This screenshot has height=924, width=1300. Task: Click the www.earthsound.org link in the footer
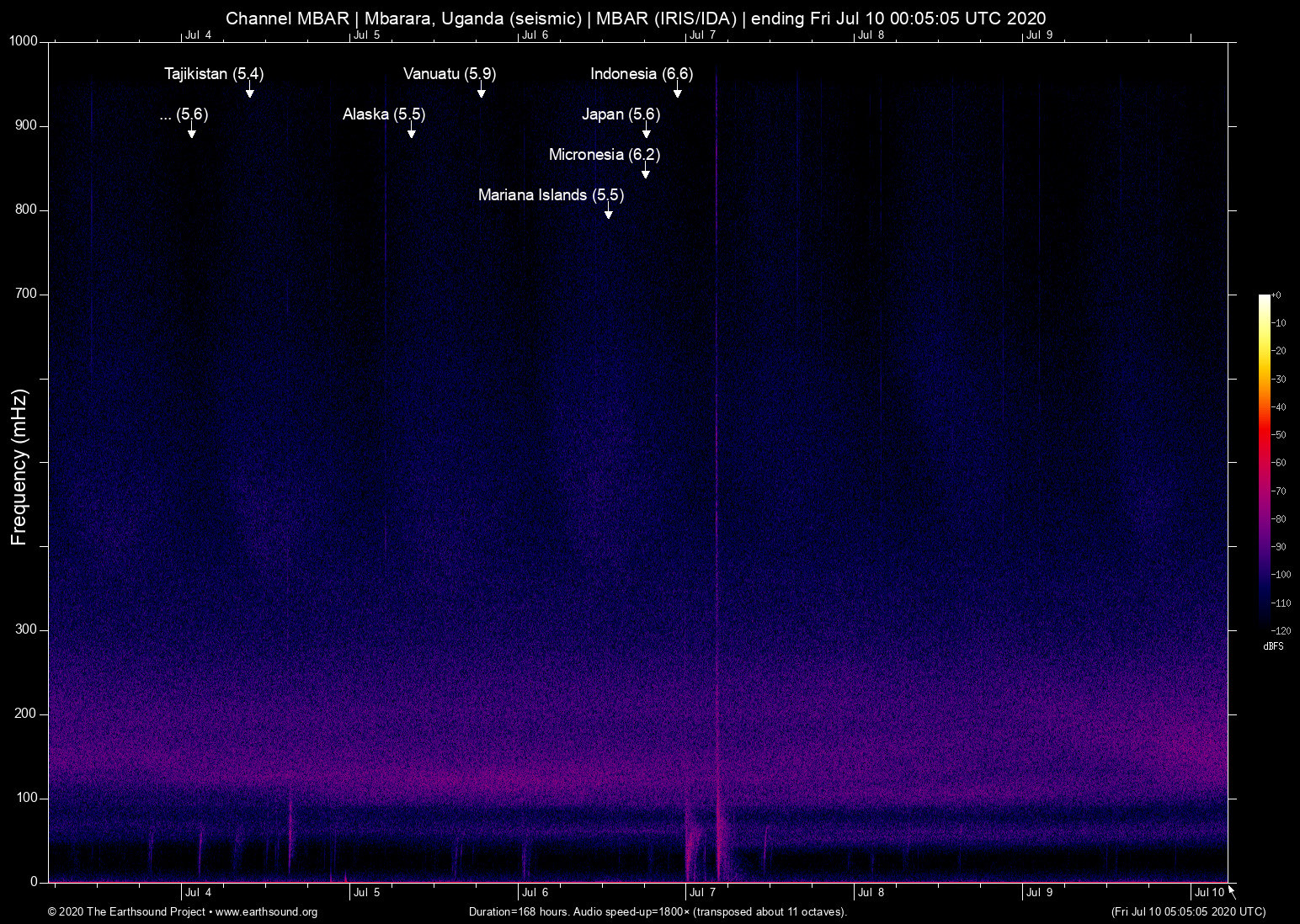pyautogui.click(x=266, y=912)
